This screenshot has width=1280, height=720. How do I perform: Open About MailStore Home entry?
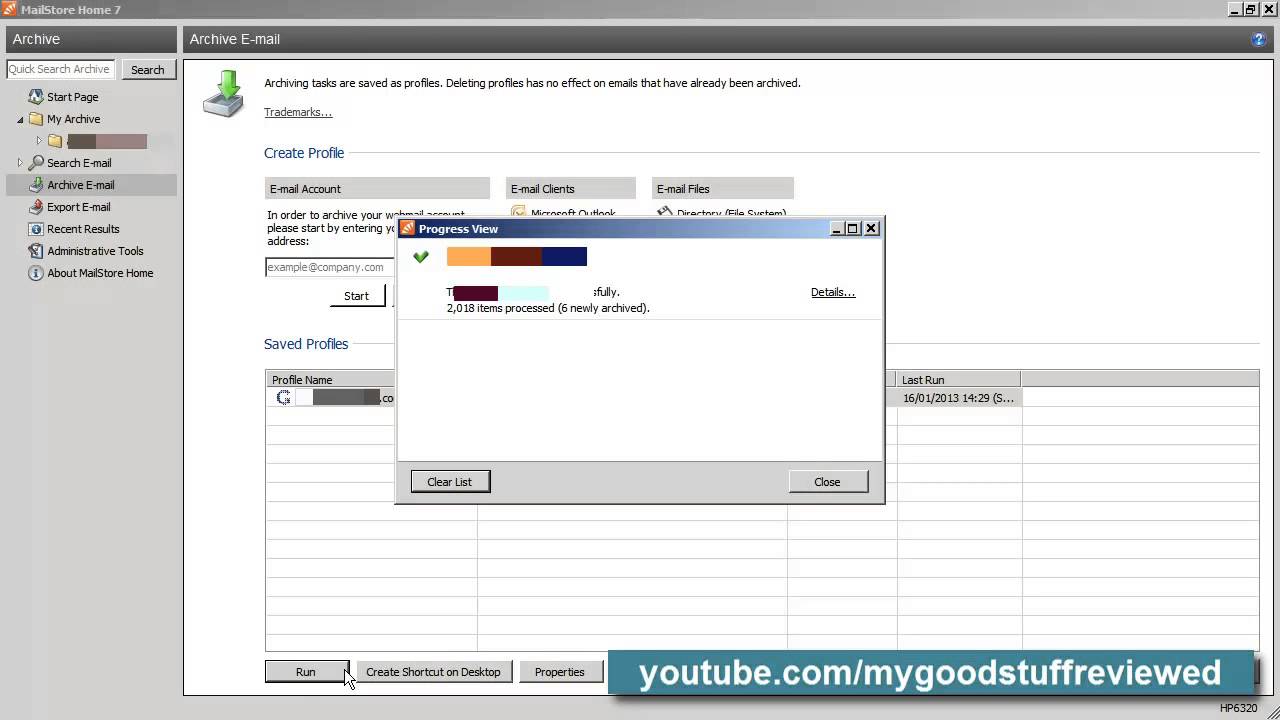[100, 273]
